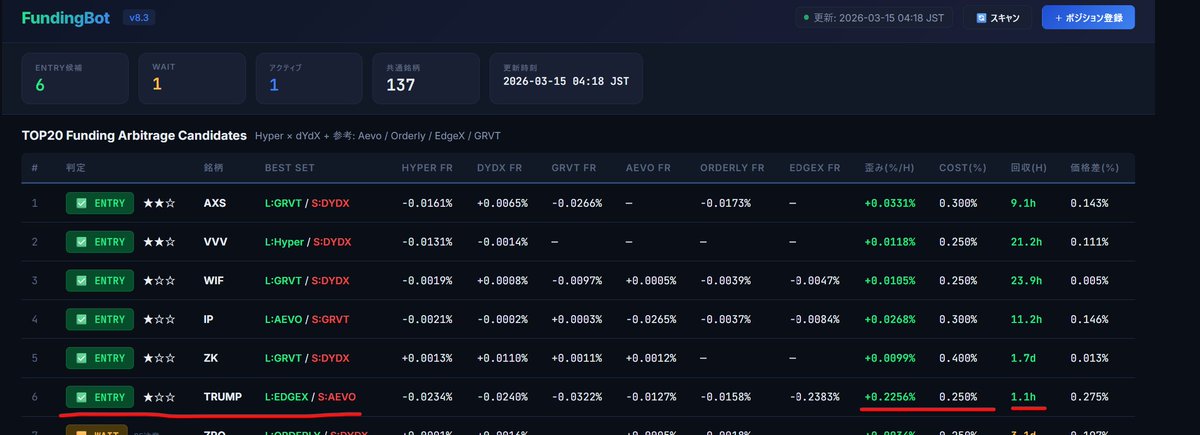Click L:EDGEX / S:AEVO best set

click(311, 397)
